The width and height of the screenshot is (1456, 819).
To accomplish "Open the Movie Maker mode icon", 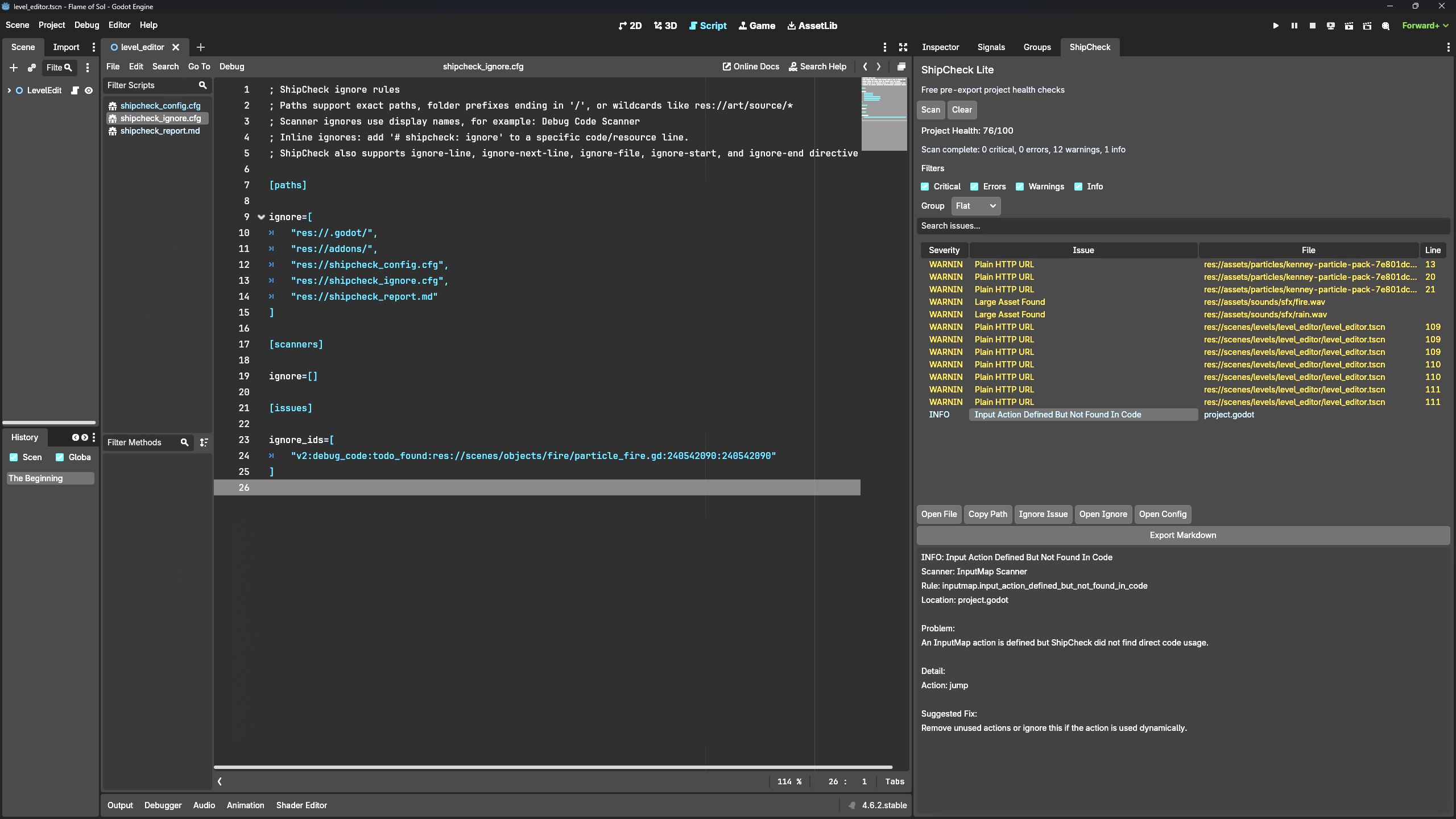I will coord(1386,26).
